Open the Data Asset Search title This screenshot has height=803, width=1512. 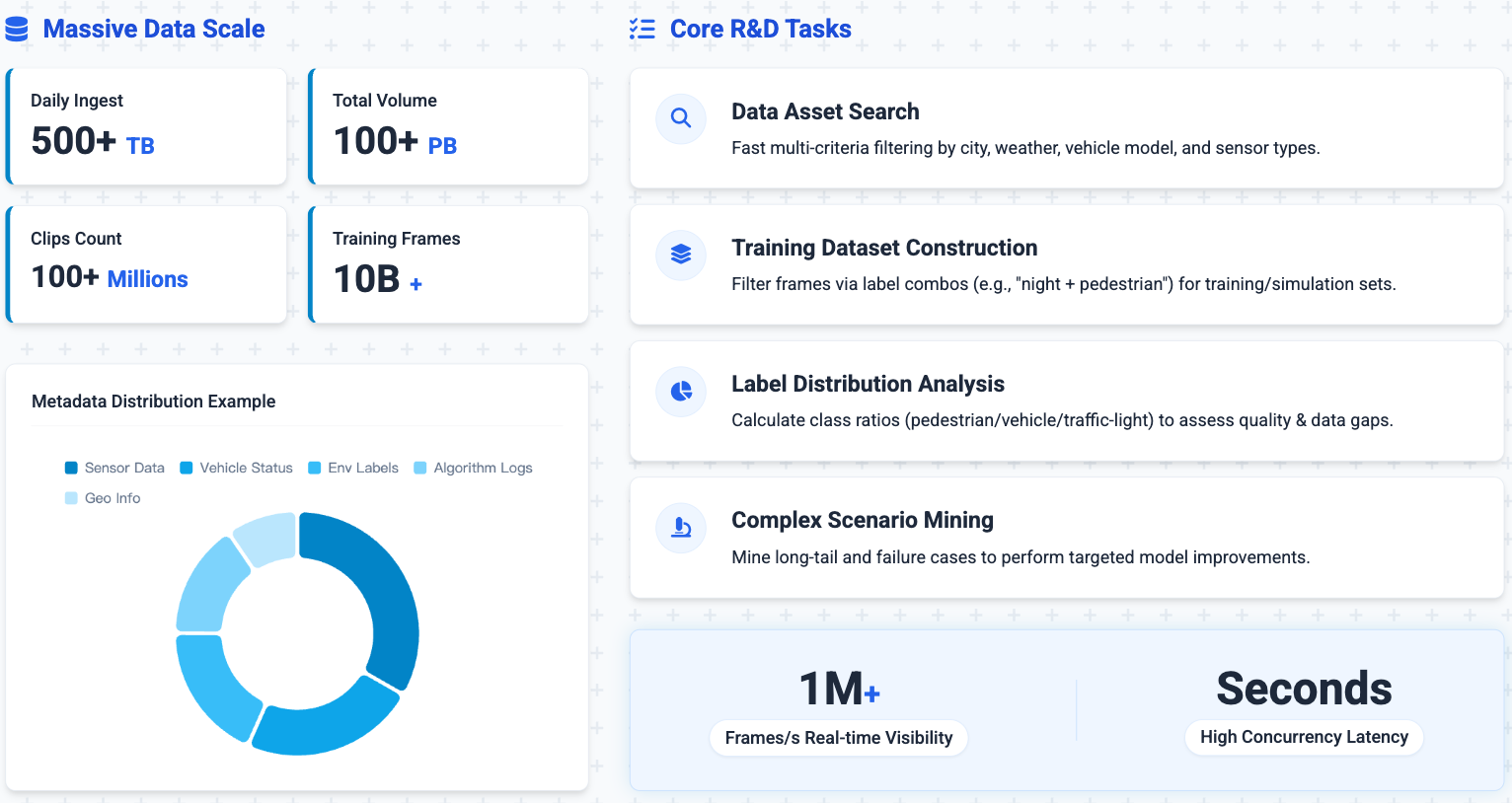tap(825, 111)
